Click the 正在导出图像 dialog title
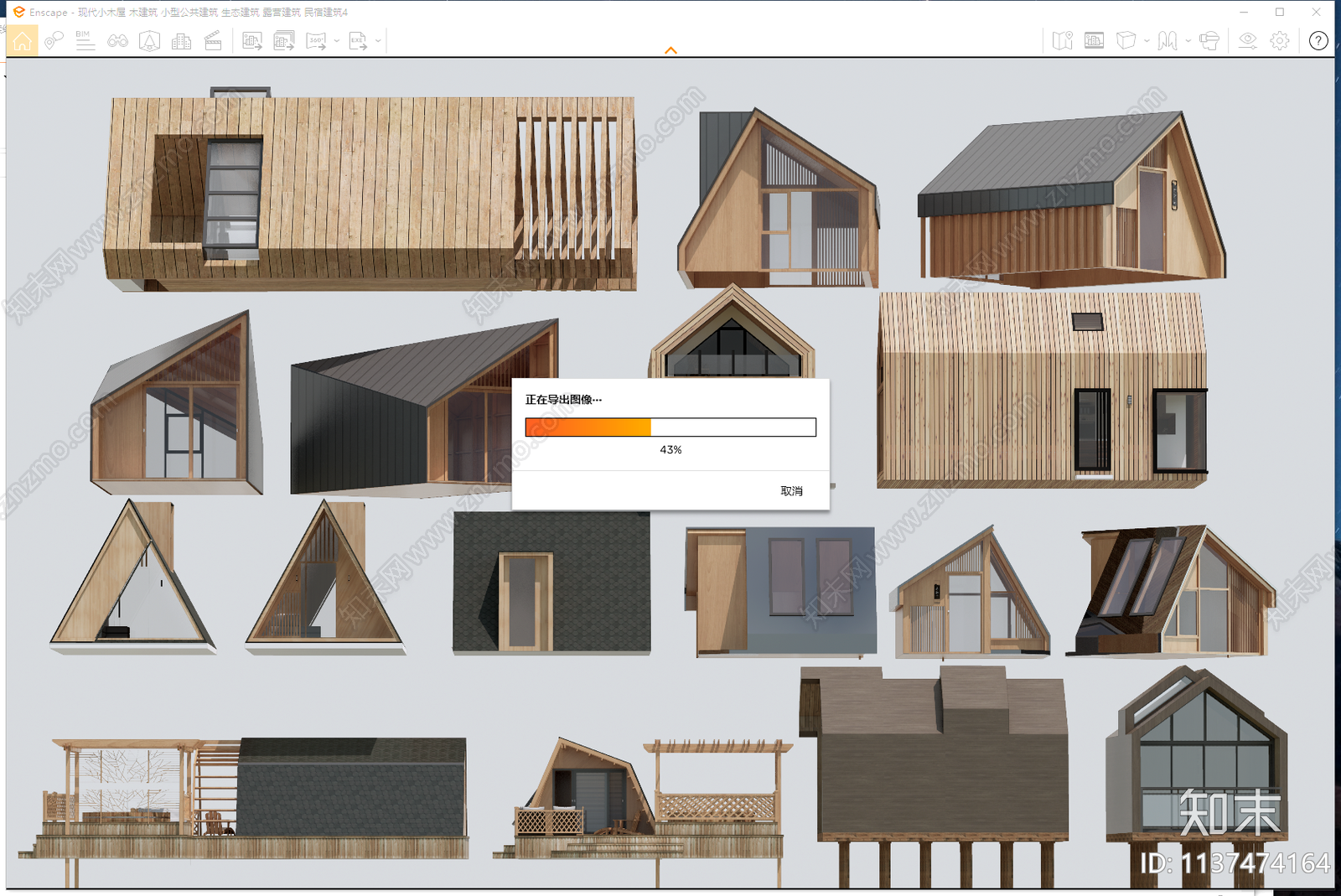Viewport: 1341px width, 896px height. click(563, 400)
